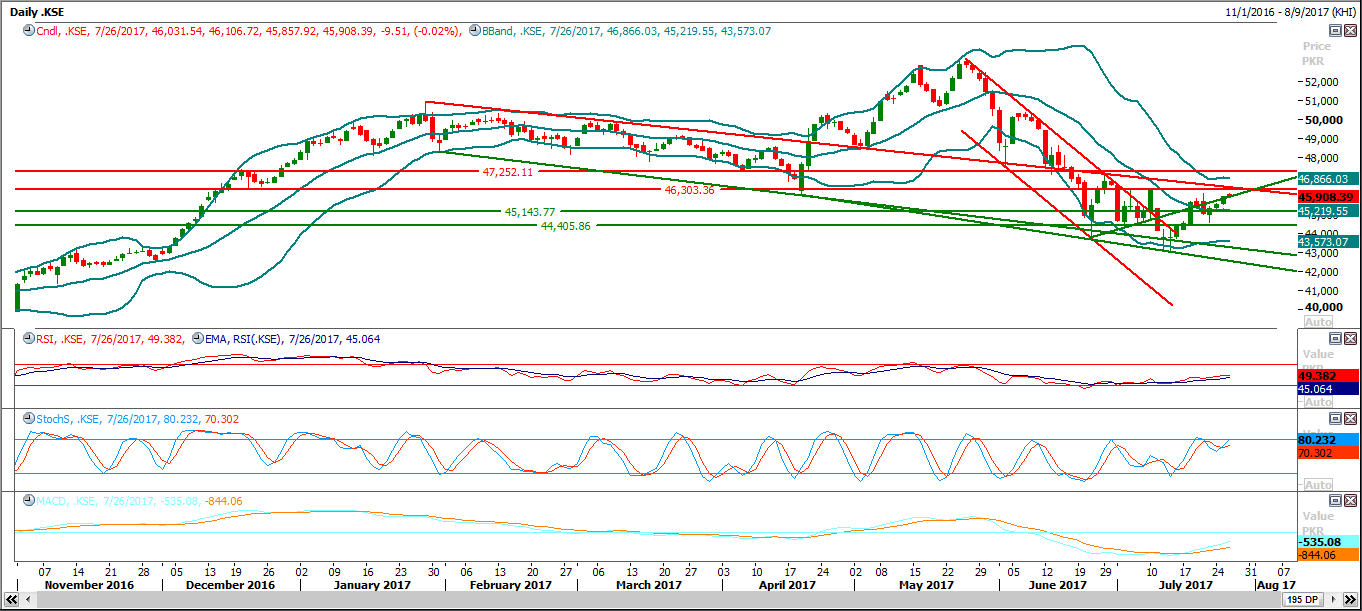Screen dimensions: 1362x611
Task: Maximize the MACD indicator pane
Action: pos(1335,500)
